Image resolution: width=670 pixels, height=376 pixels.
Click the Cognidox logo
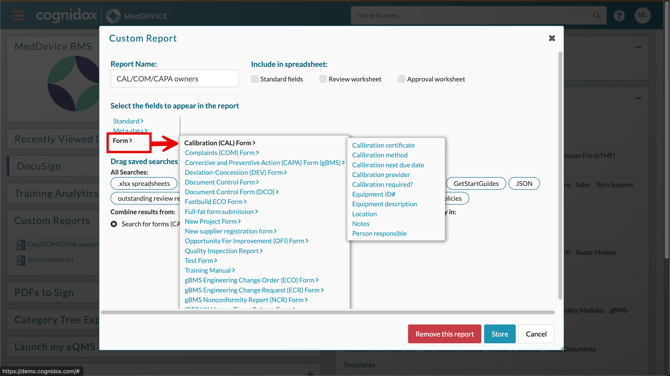pos(67,15)
